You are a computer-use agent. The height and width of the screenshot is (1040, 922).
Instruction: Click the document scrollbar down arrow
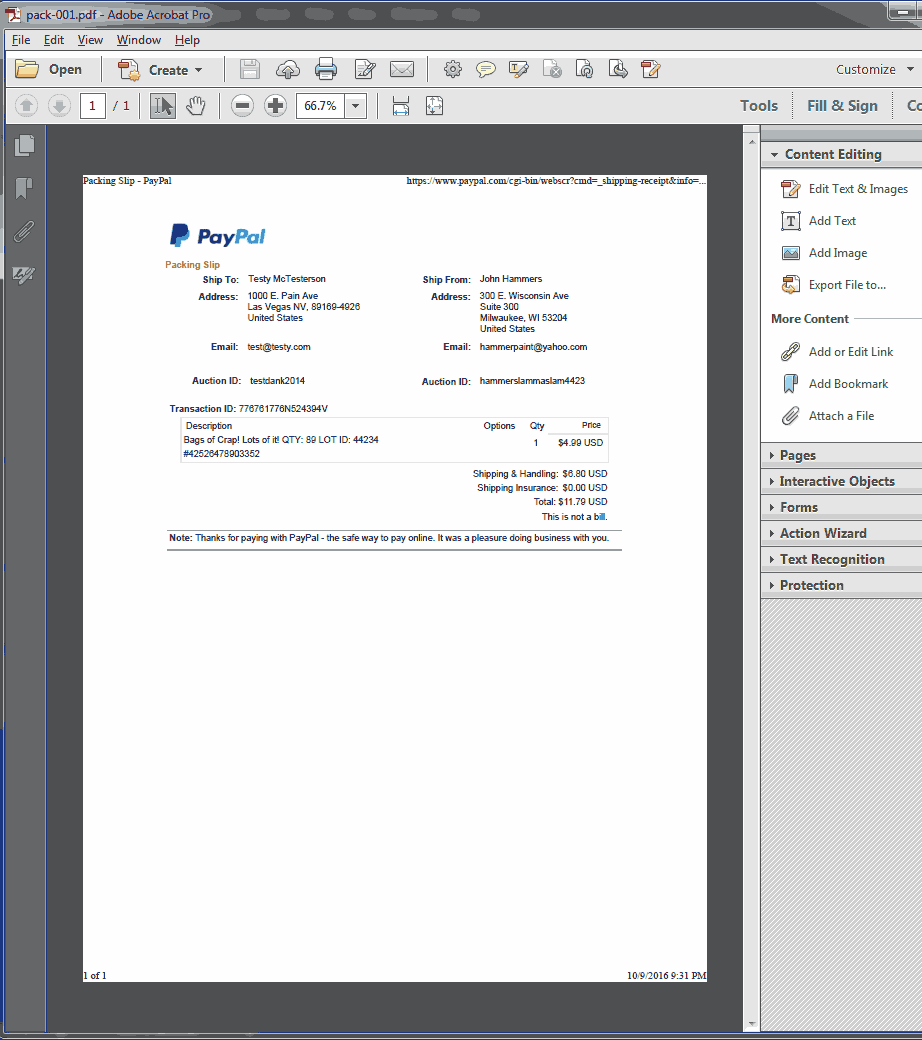tap(752, 1023)
